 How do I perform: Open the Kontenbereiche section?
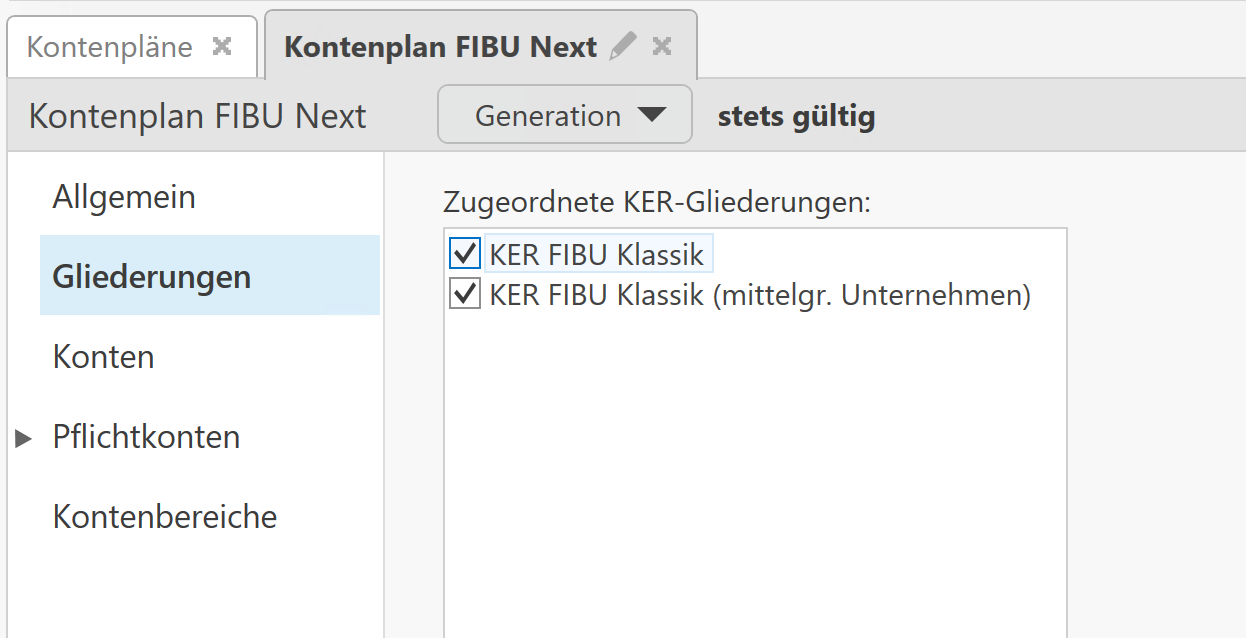click(165, 517)
